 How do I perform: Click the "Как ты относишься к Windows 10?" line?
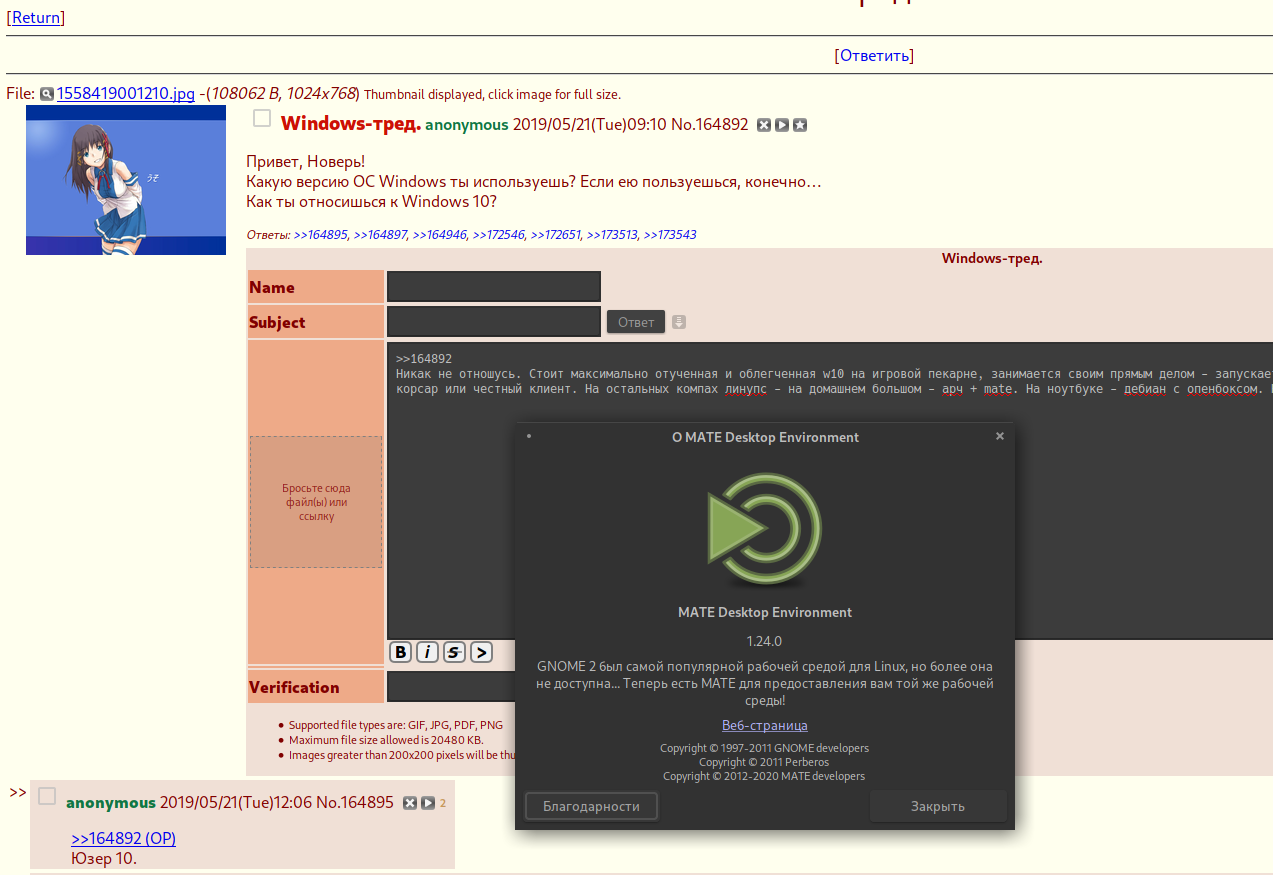click(371, 201)
